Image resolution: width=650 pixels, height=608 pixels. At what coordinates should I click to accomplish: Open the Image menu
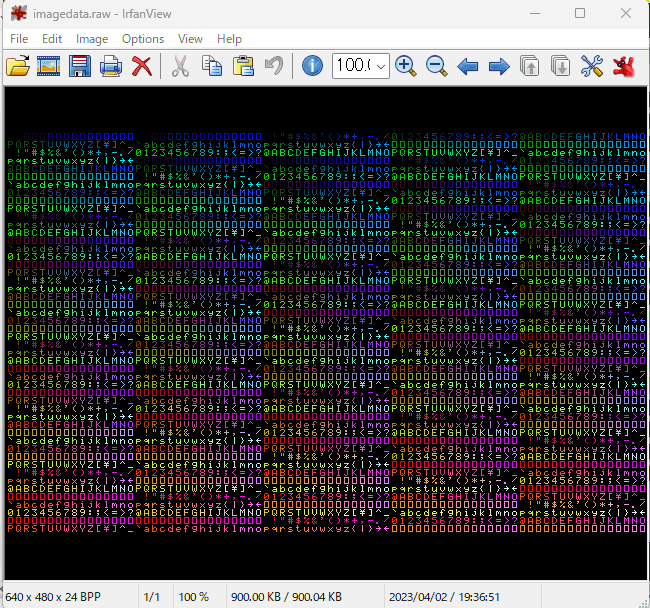(x=92, y=39)
